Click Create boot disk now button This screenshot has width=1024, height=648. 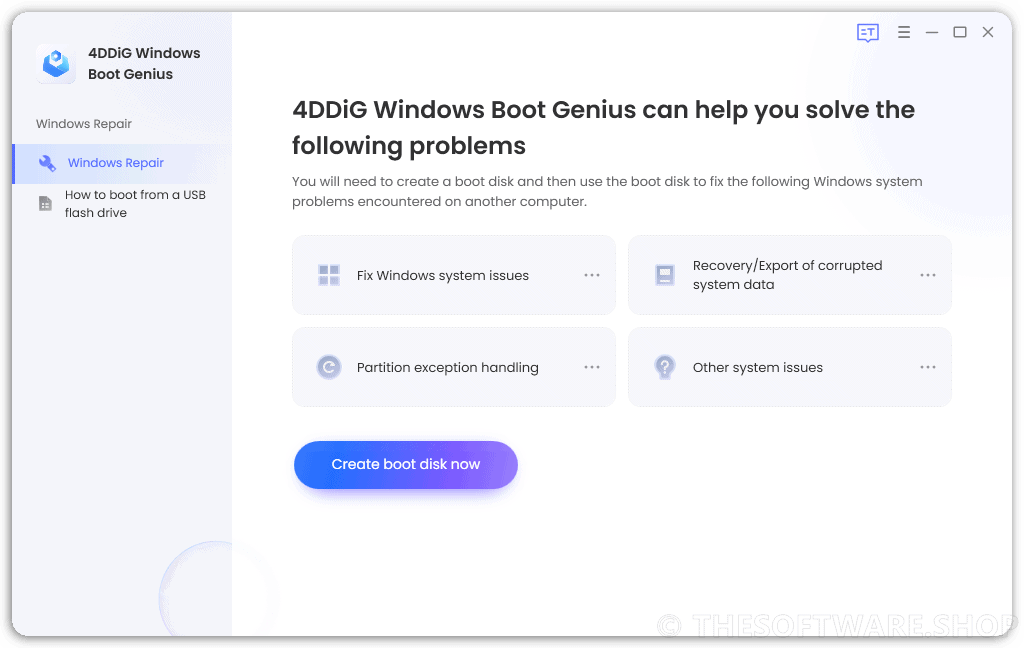tap(406, 464)
